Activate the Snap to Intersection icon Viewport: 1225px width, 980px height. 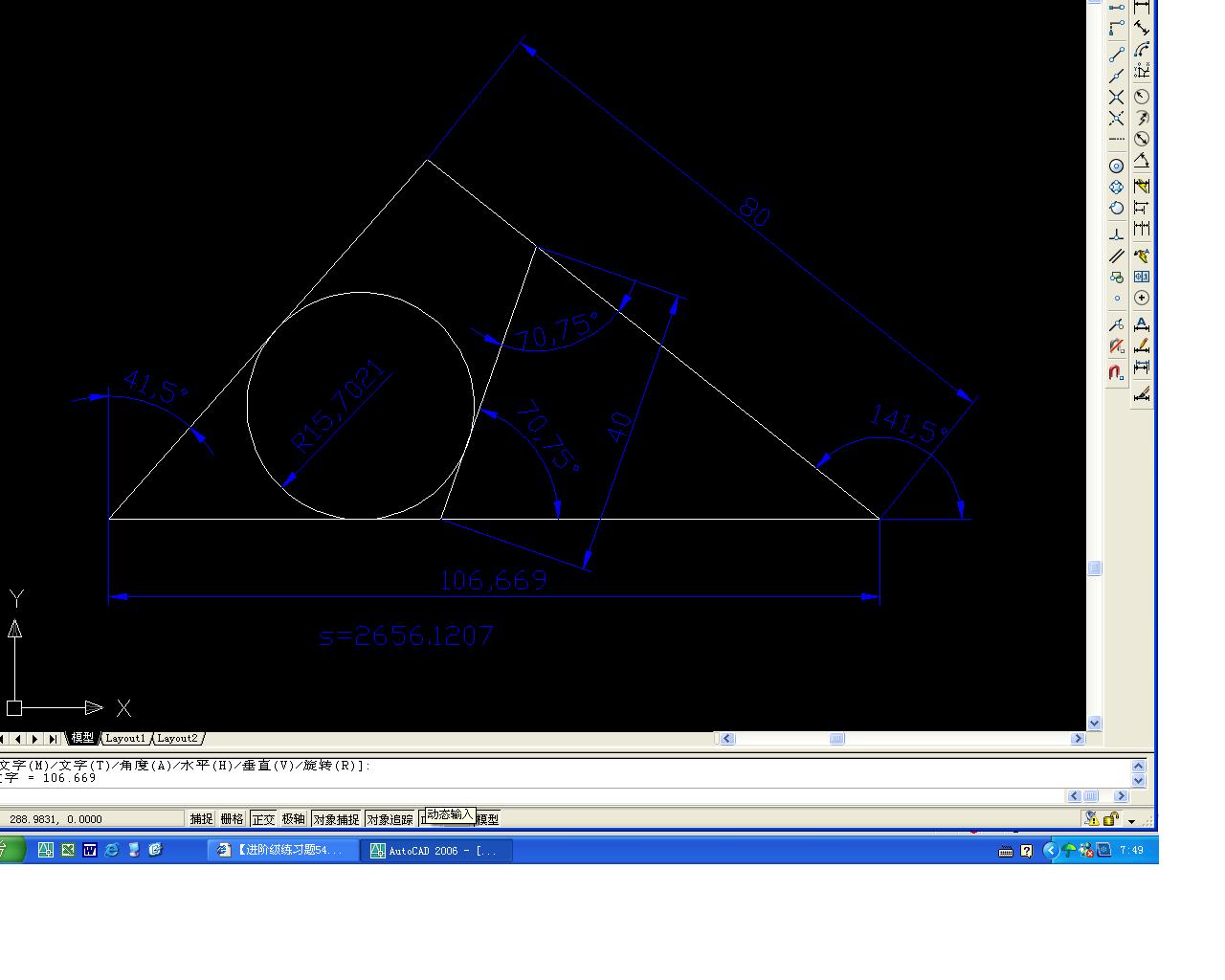[1117, 97]
